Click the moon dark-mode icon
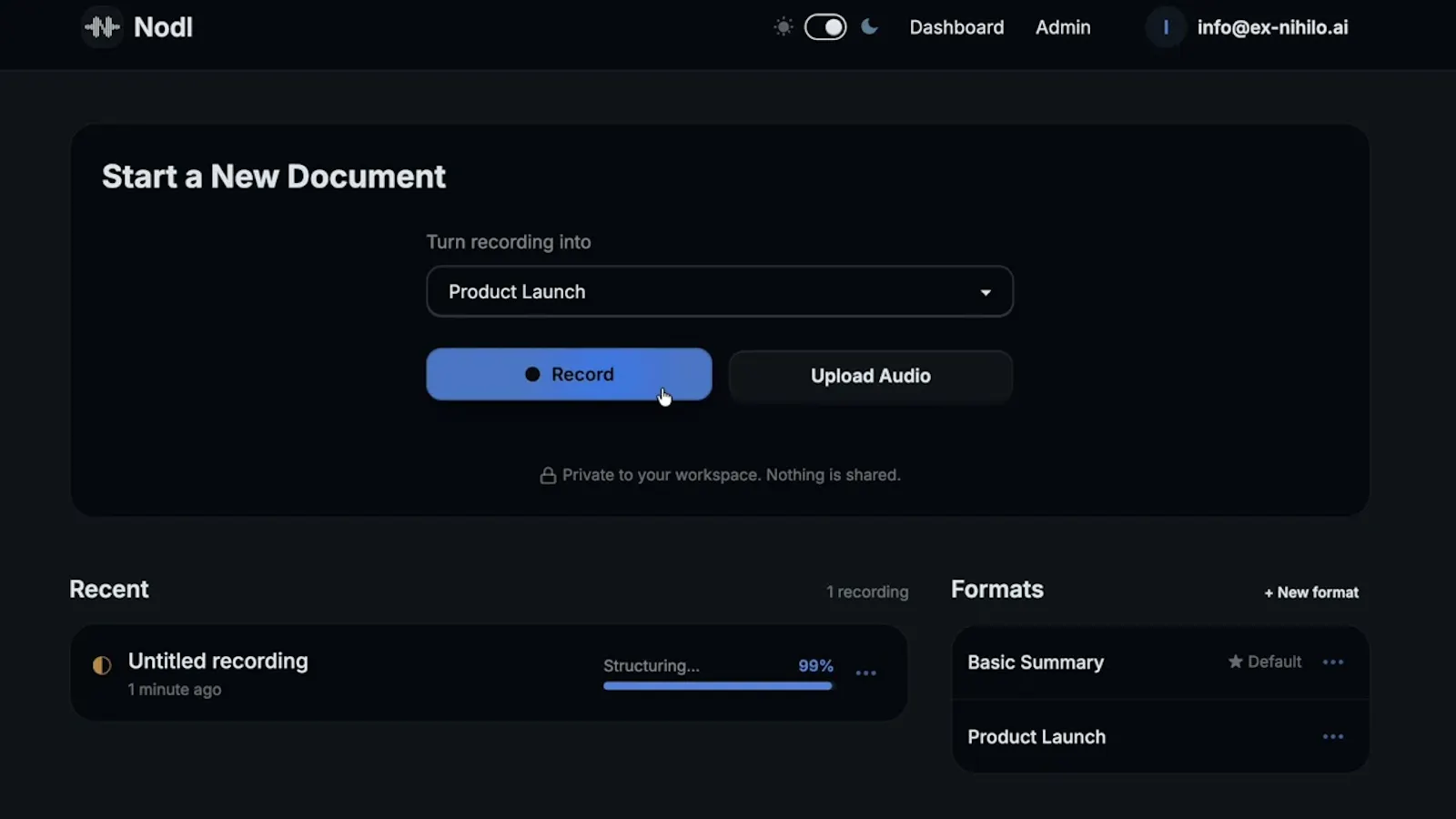 [x=870, y=27]
